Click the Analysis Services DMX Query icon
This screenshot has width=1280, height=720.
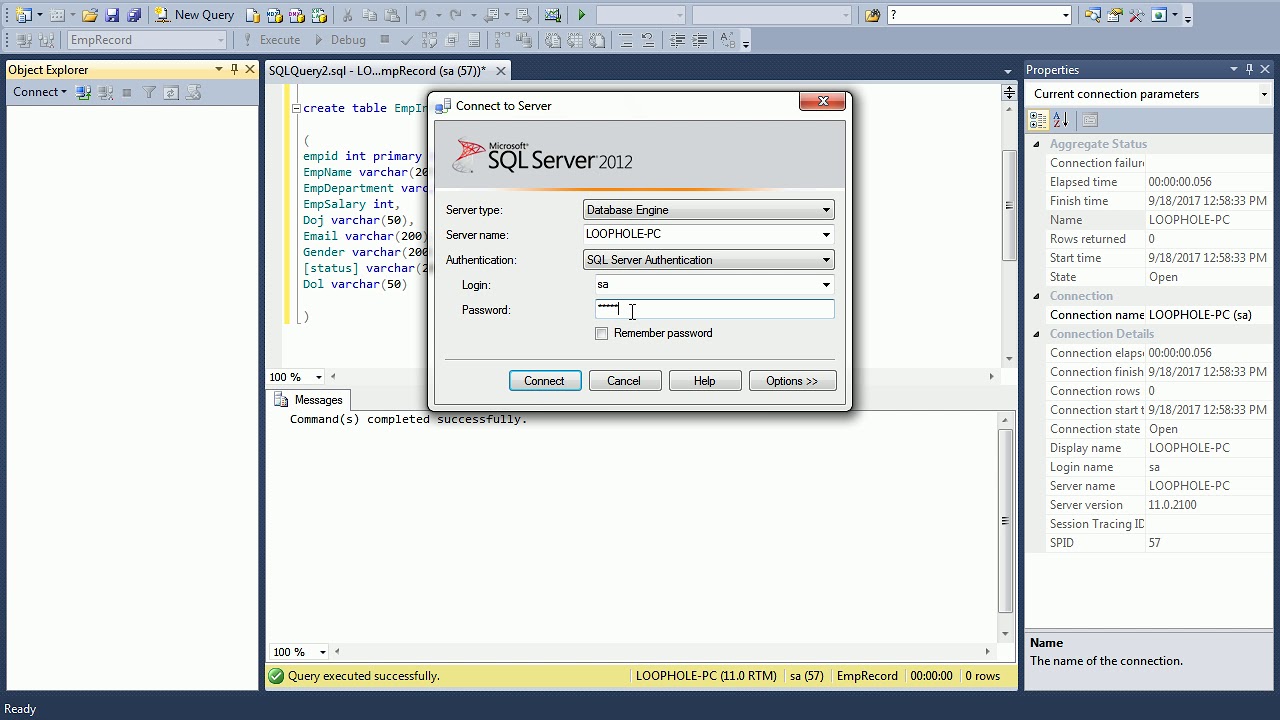tap(297, 15)
